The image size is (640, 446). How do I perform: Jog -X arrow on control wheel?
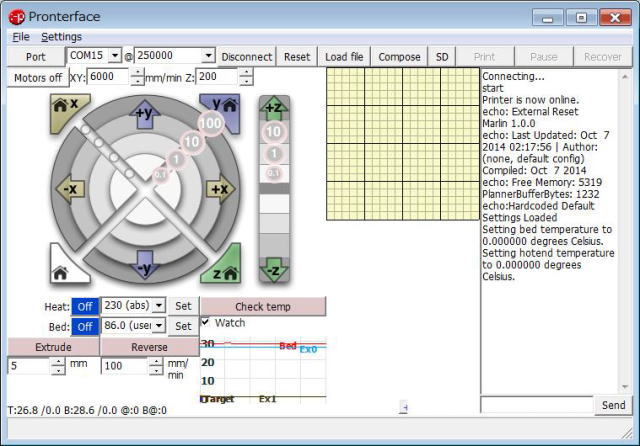pyautogui.click(x=70, y=189)
